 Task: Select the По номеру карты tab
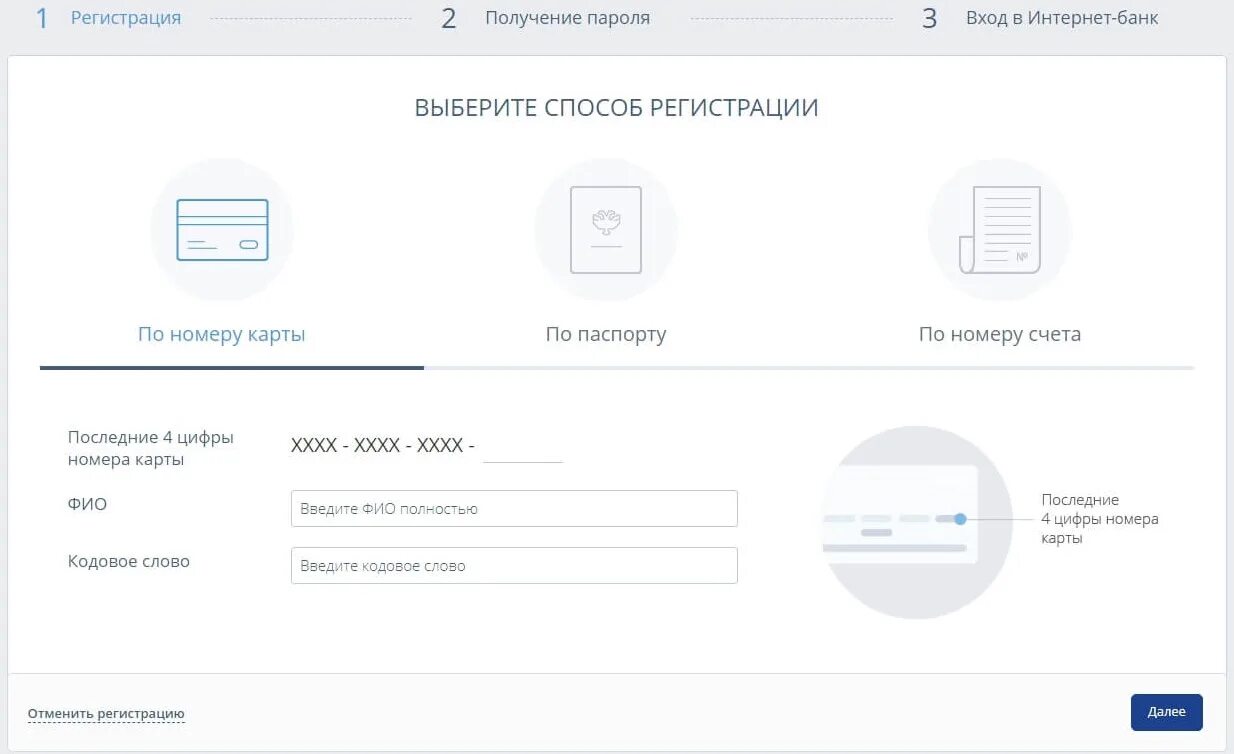(x=221, y=333)
